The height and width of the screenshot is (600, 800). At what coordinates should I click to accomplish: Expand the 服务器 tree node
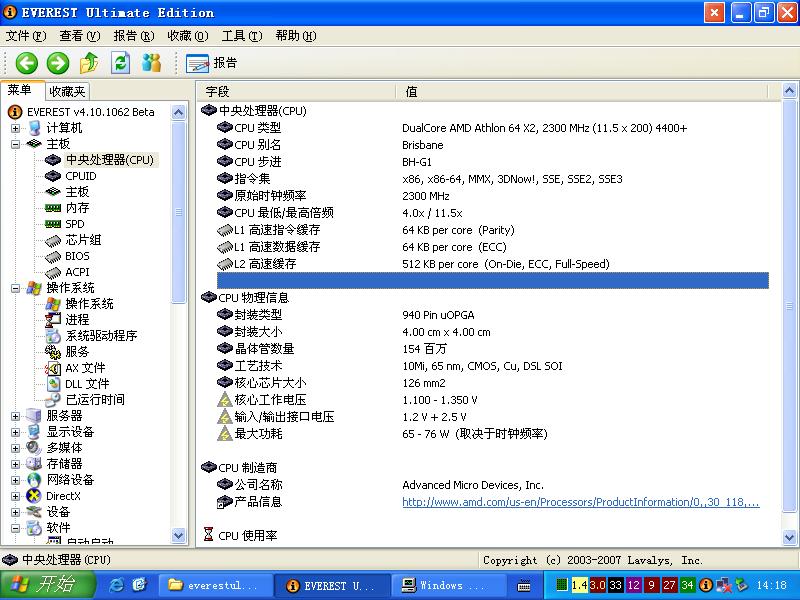16,416
